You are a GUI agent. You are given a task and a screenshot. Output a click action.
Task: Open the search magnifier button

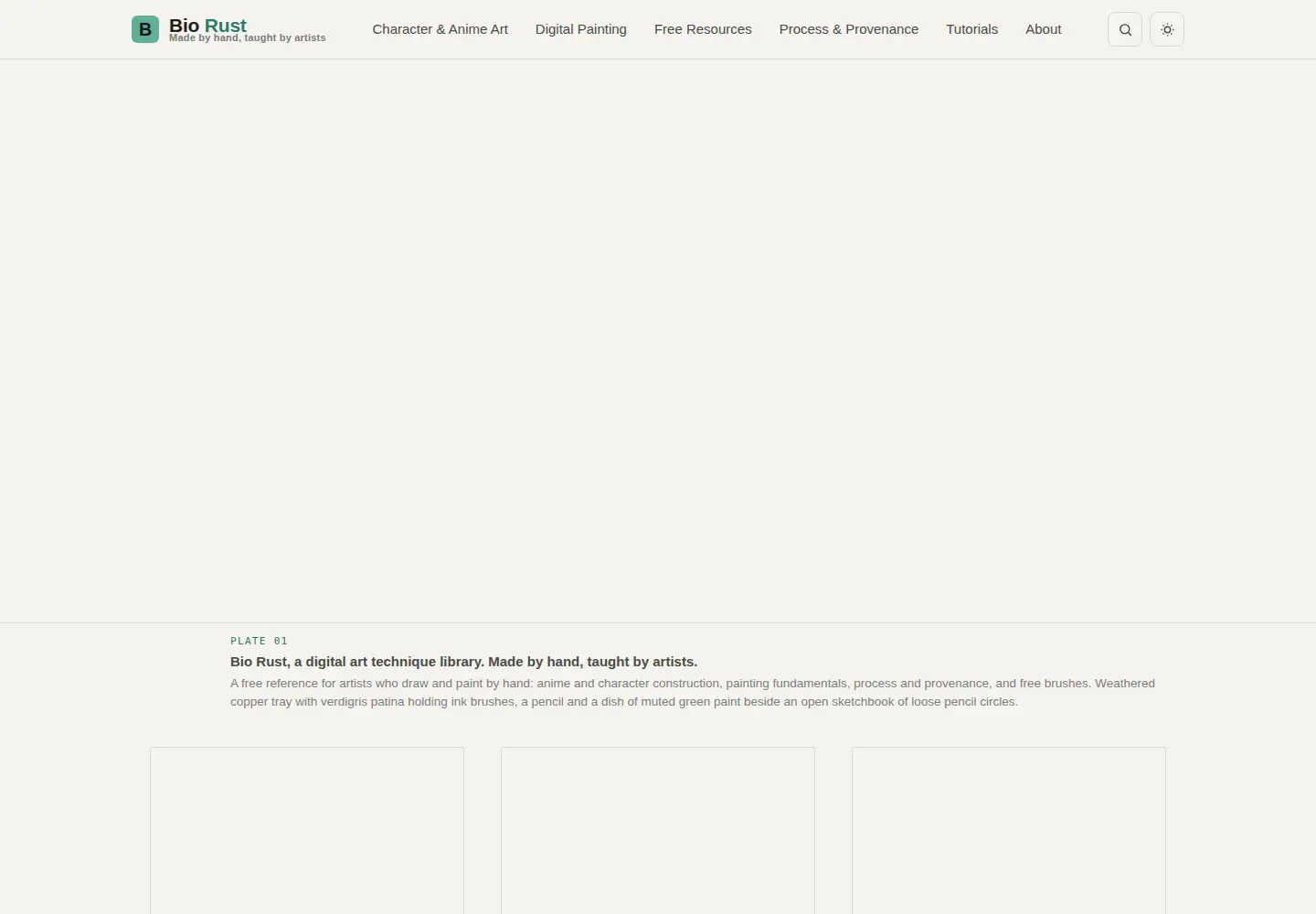pos(1125,29)
